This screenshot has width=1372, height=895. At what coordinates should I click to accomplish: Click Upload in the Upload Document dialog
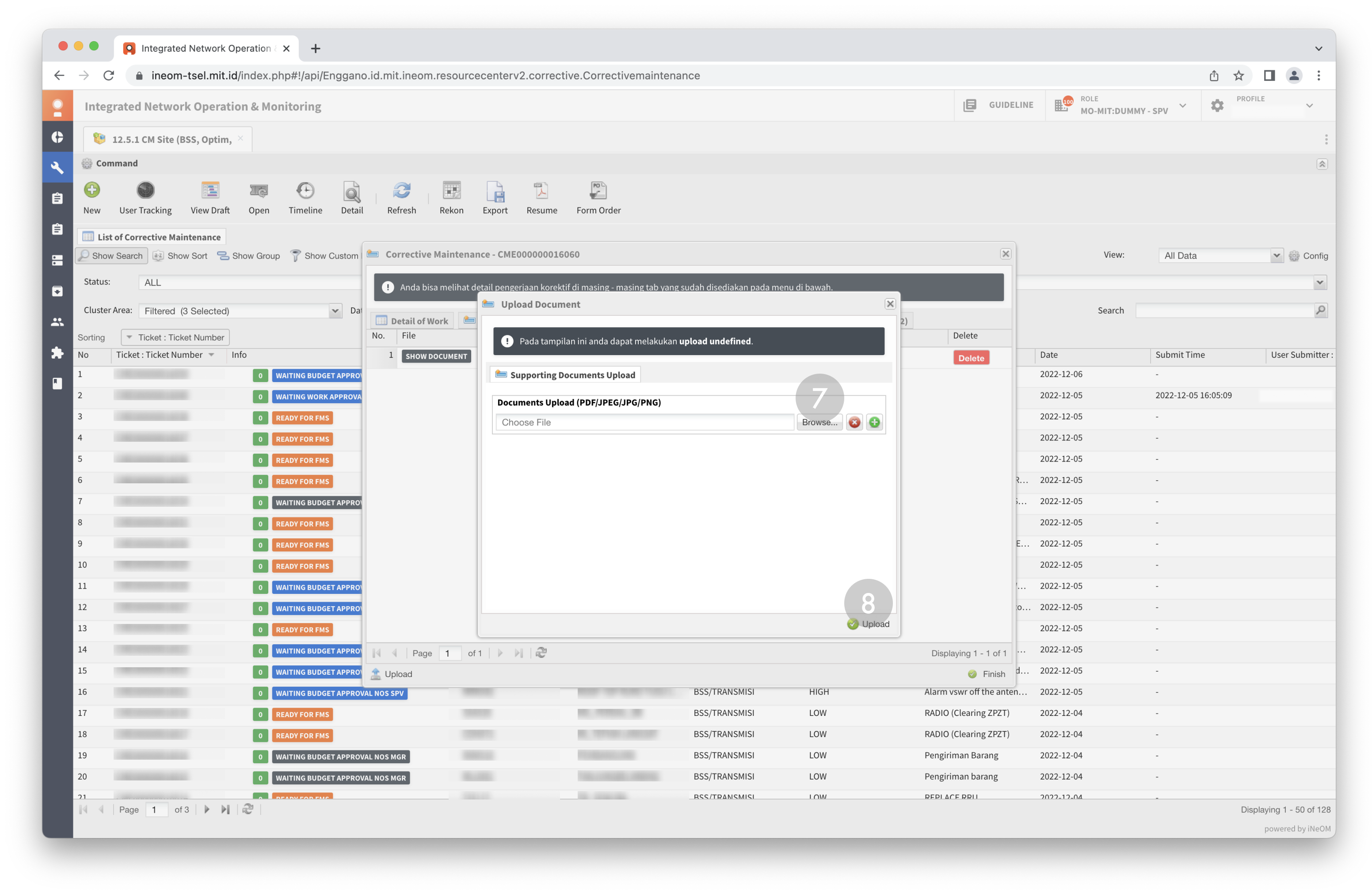pyautogui.click(x=868, y=624)
